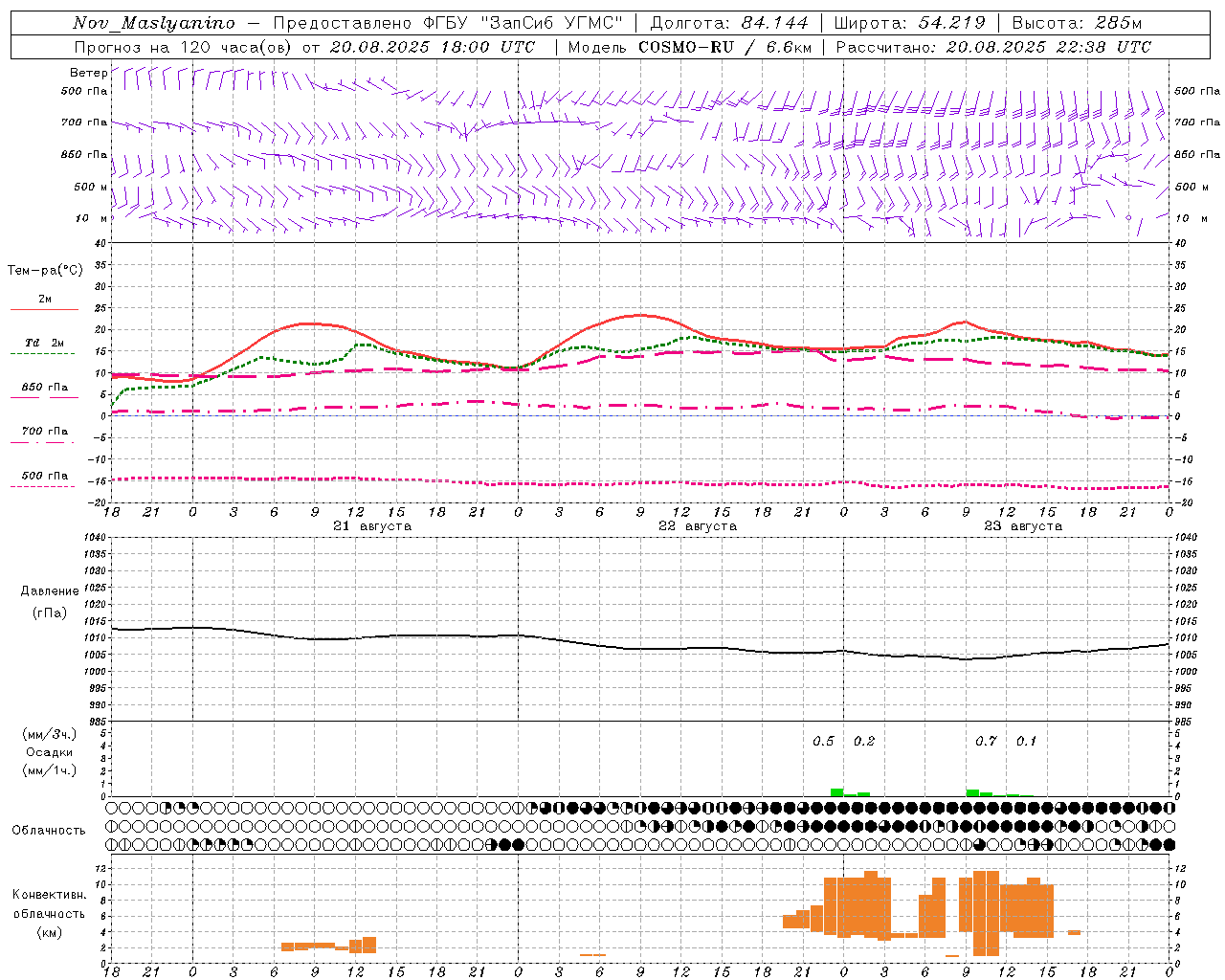Click the green precipitation bar below '0.7'

coord(972,792)
